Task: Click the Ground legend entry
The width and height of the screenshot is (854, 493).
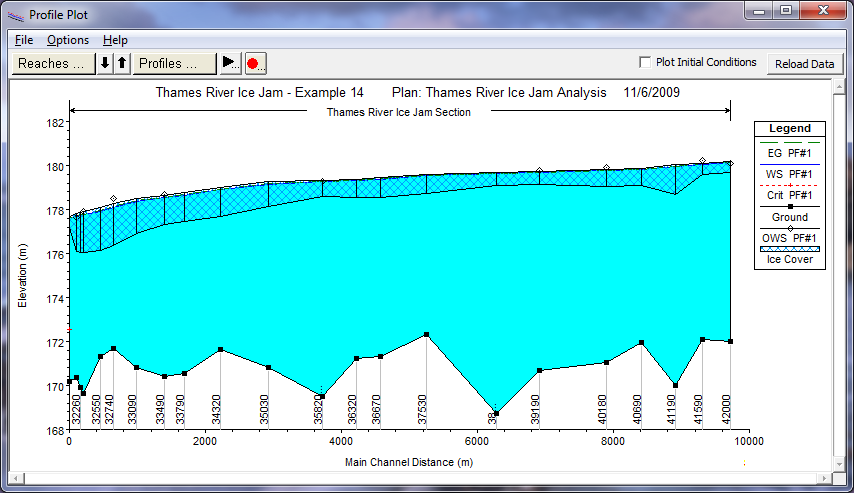Action: click(790, 216)
